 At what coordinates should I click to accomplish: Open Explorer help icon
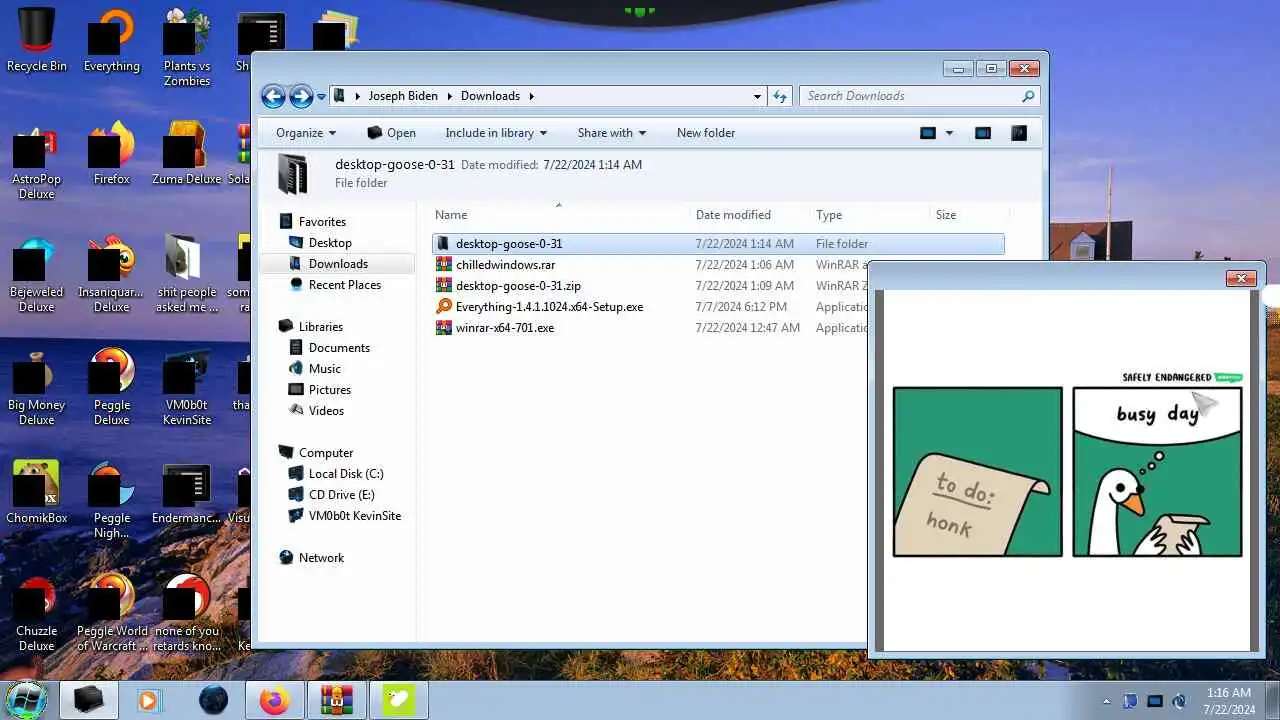click(1019, 133)
